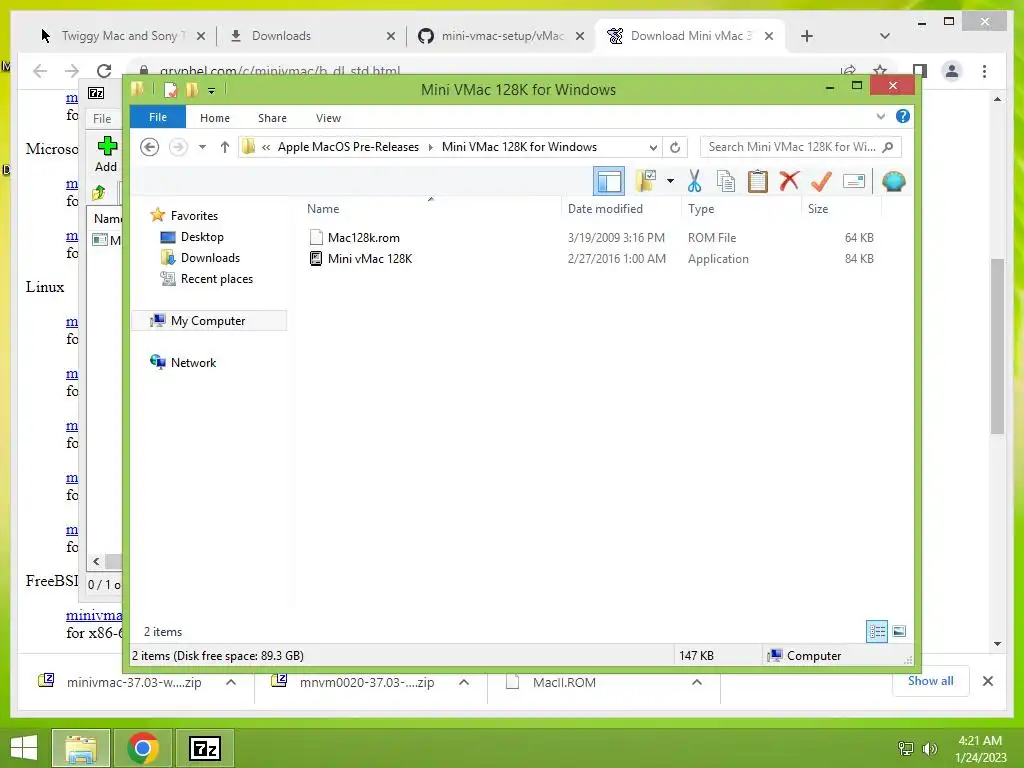Open options for mnvm0020-37.03 zip download
This screenshot has height=768, width=1024.
464,682
